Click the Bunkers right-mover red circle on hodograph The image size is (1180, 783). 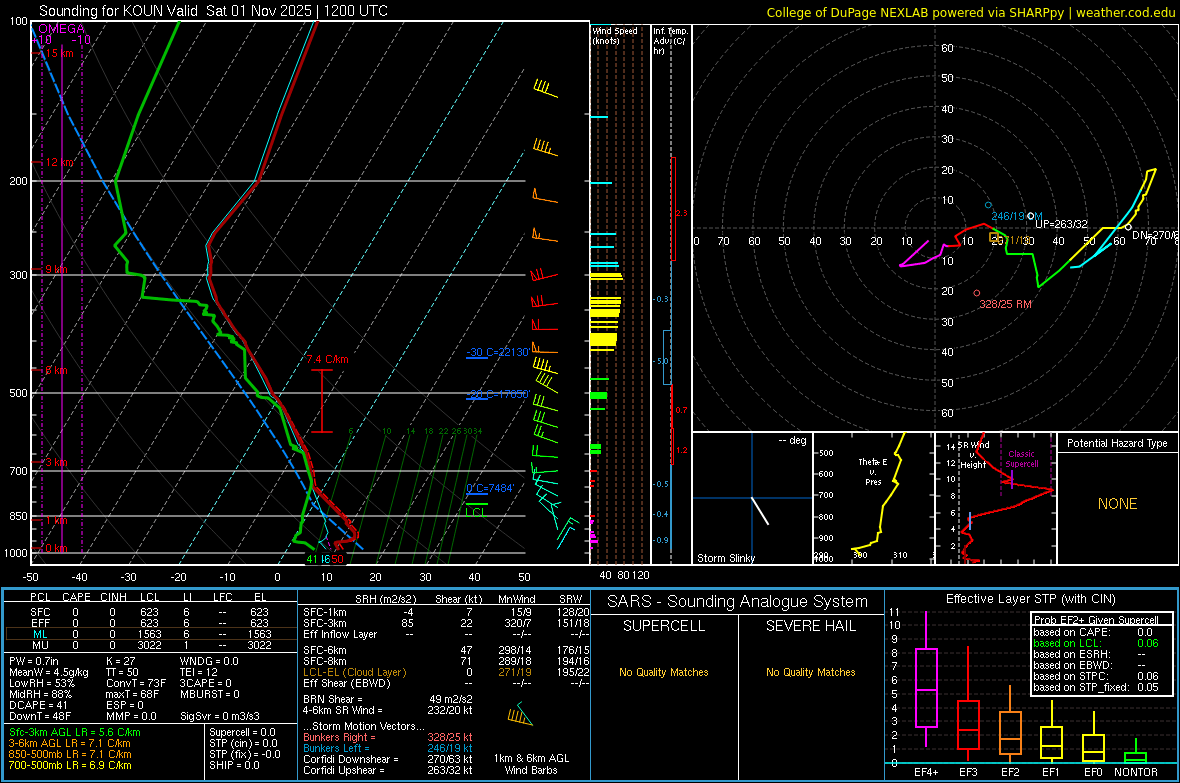(x=977, y=293)
